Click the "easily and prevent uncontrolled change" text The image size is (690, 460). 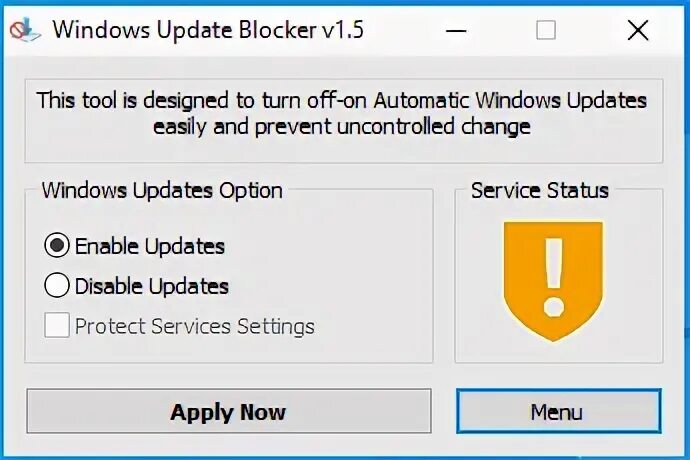(342, 127)
